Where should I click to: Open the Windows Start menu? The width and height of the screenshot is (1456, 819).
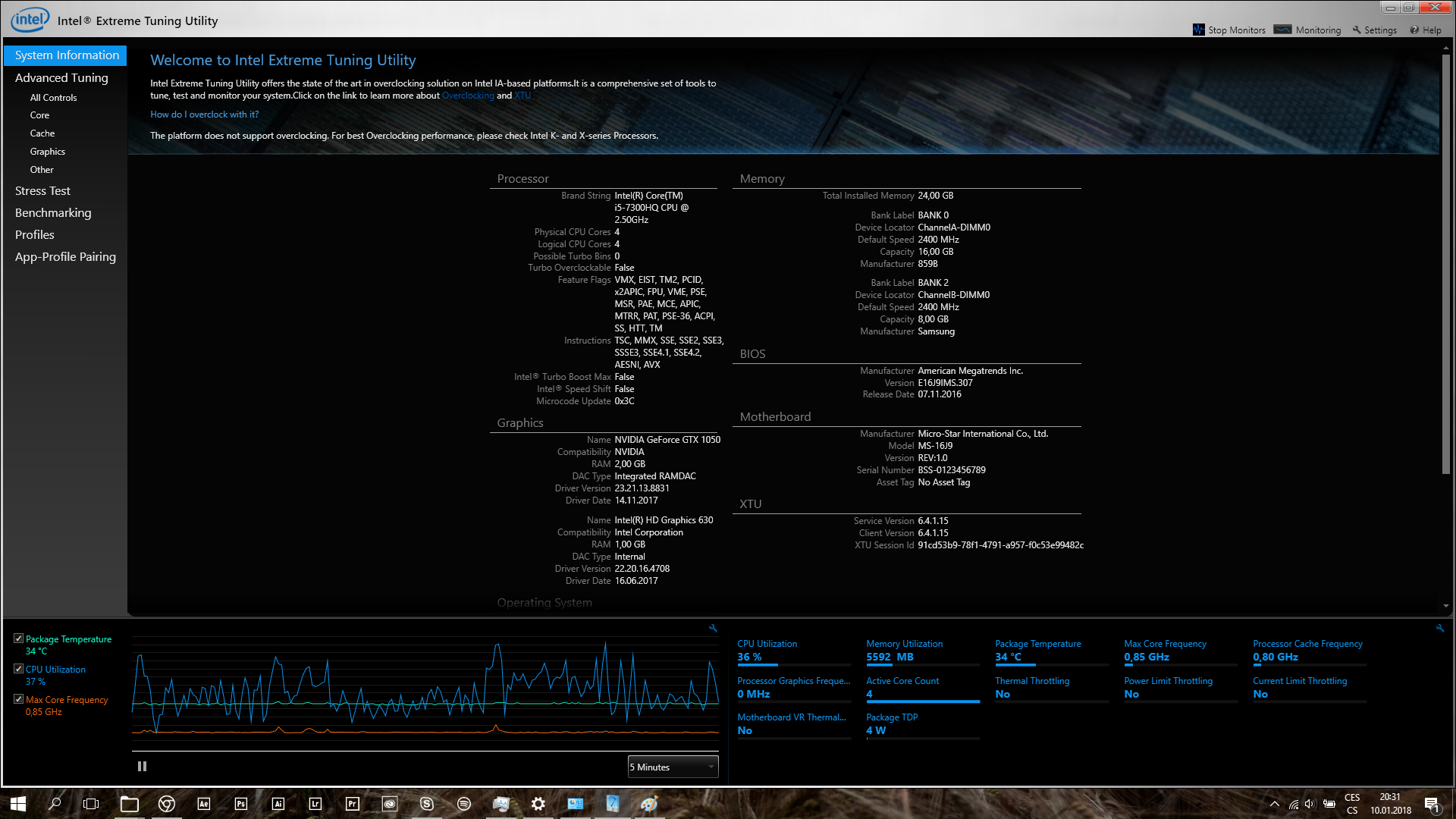[18, 804]
